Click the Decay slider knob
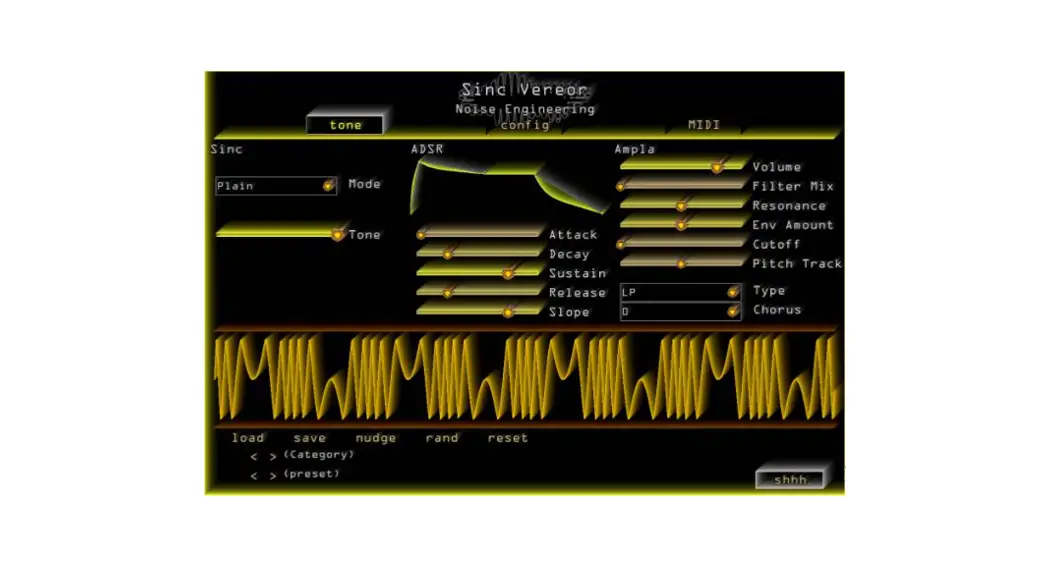This screenshot has height=569, width=1050. tap(448, 254)
